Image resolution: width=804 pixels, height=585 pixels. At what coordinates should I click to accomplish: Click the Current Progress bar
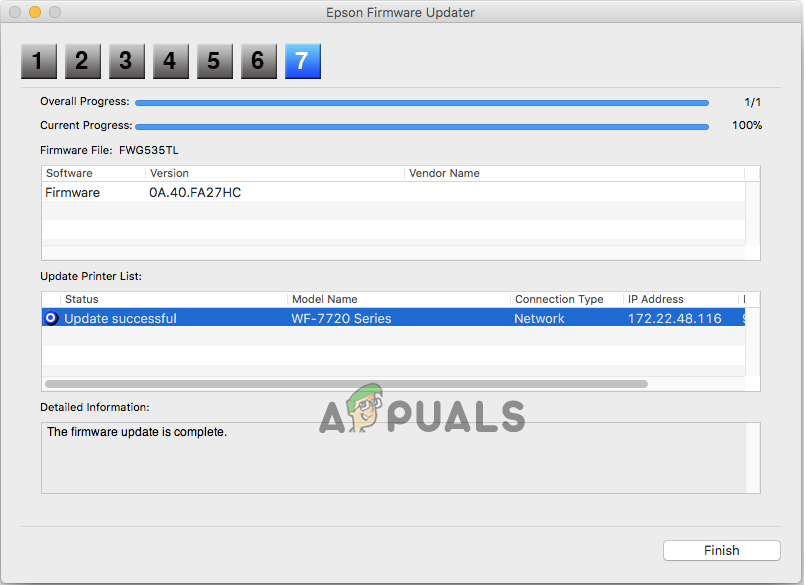point(421,127)
